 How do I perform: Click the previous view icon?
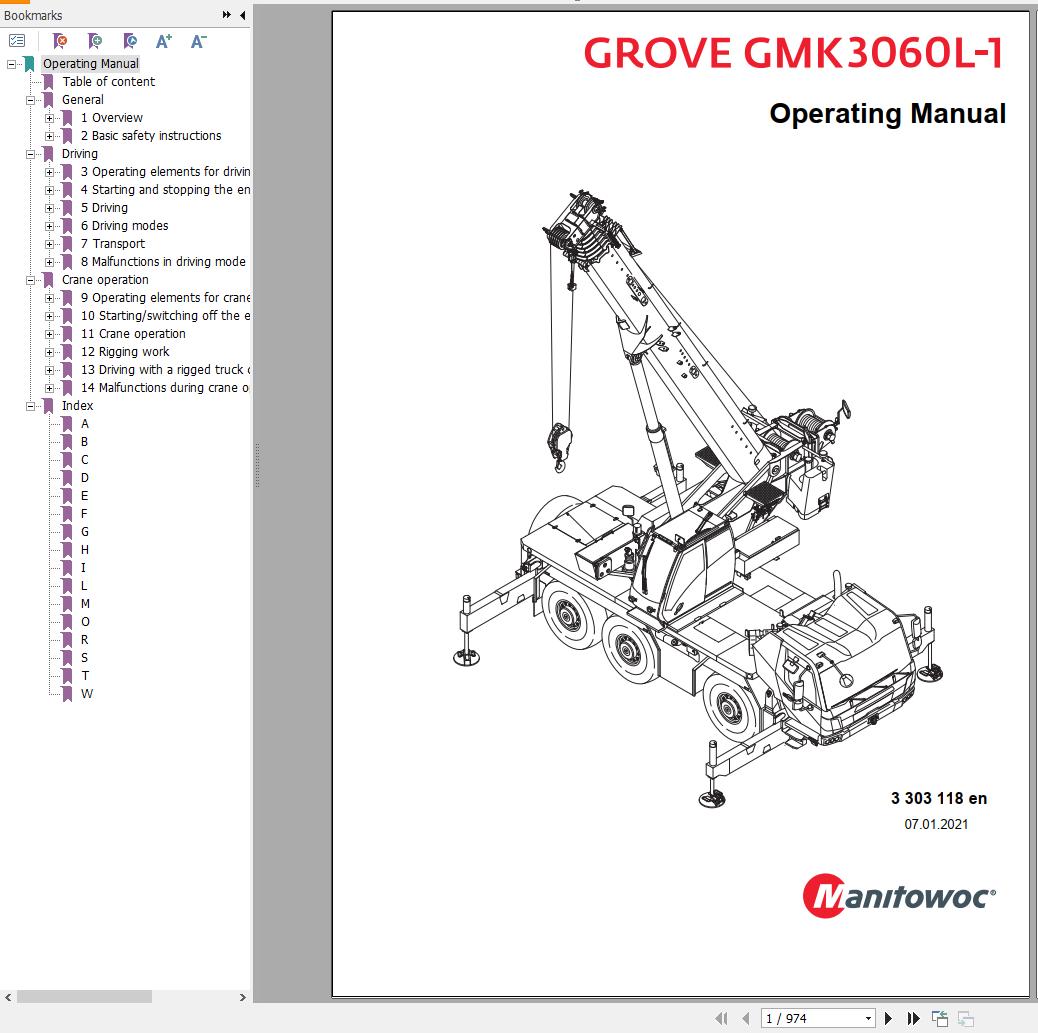tap(940, 1018)
